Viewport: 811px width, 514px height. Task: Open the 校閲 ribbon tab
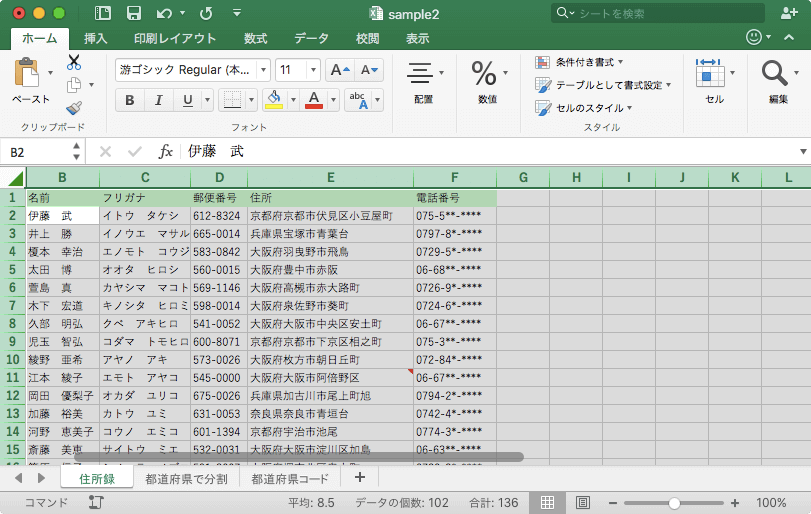(x=368, y=38)
